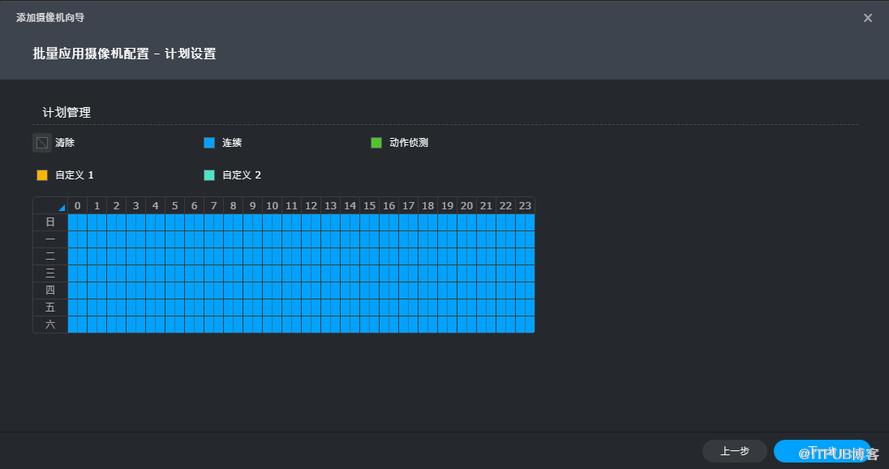Select the 日 (Sunday) row header
This screenshot has width=889, height=469.
50,222
